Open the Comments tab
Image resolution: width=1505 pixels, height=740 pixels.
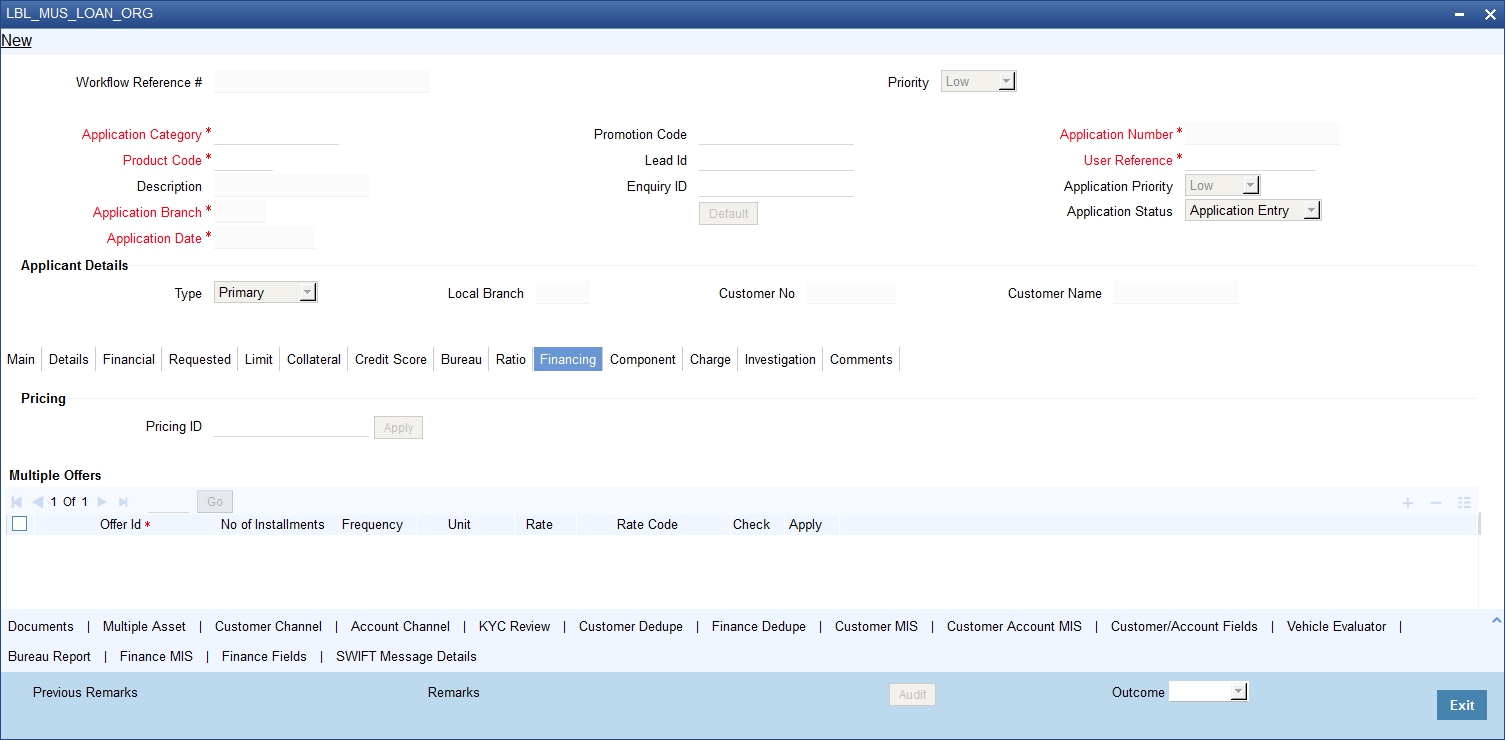(x=861, y=360)
